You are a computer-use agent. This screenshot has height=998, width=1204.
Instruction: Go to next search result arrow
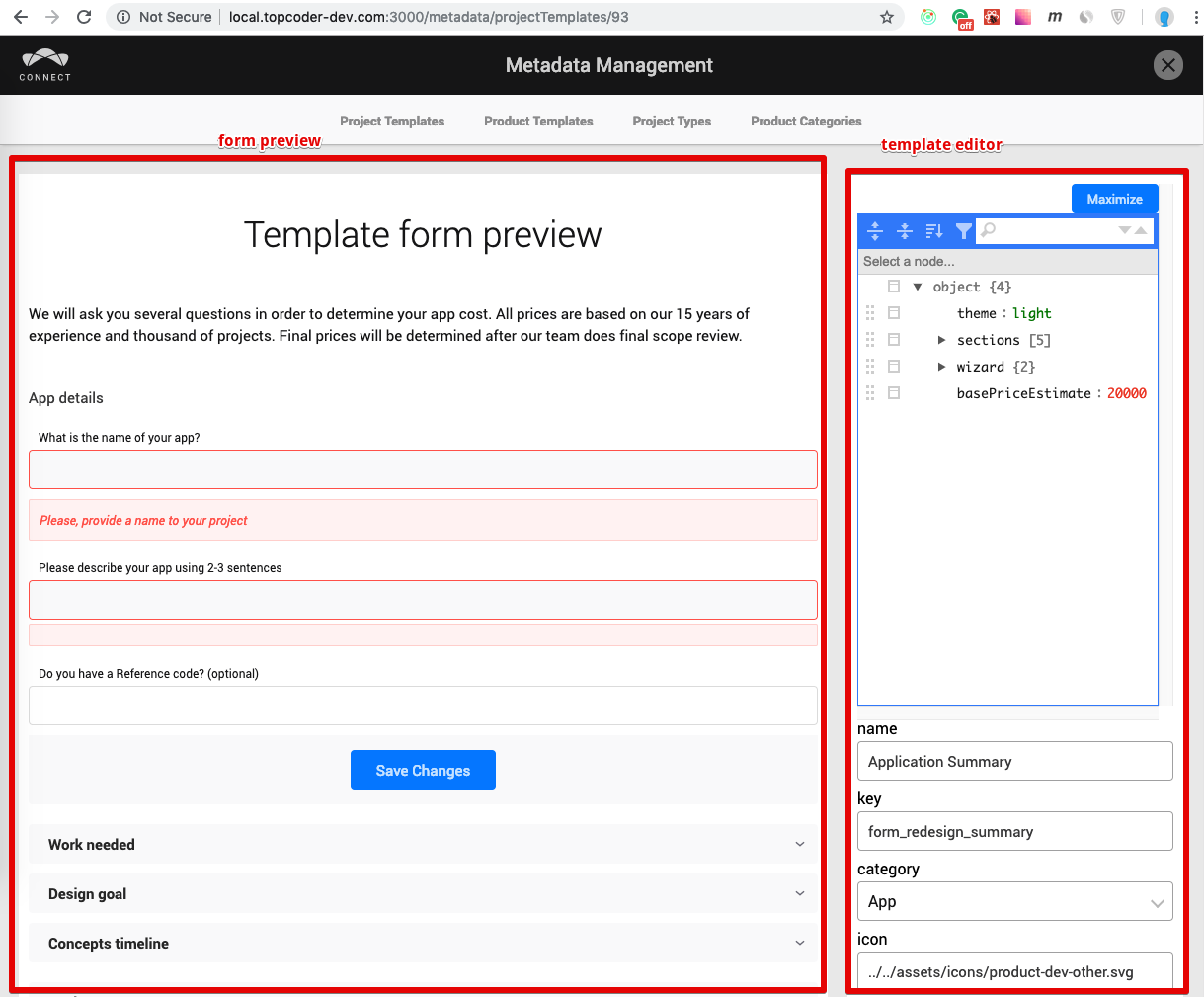click(x=1124, y=230)
